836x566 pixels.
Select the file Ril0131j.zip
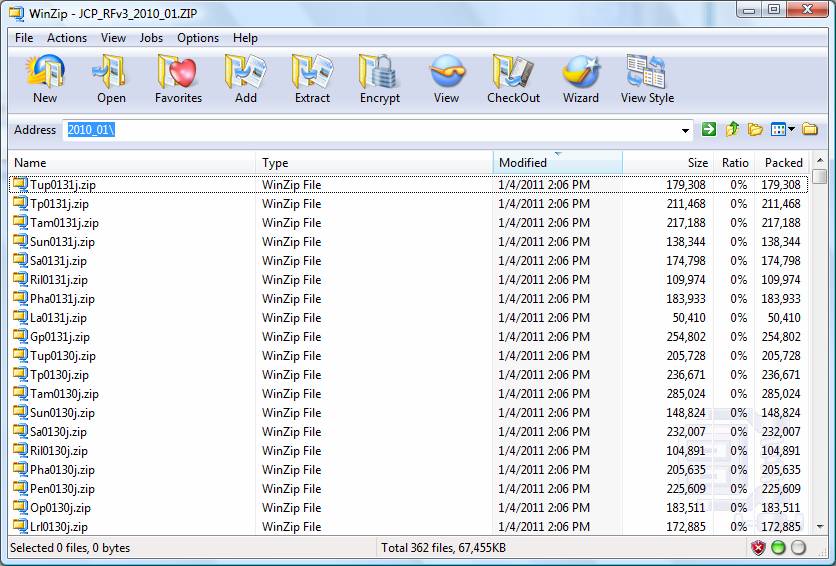click(x=59, y=280)
